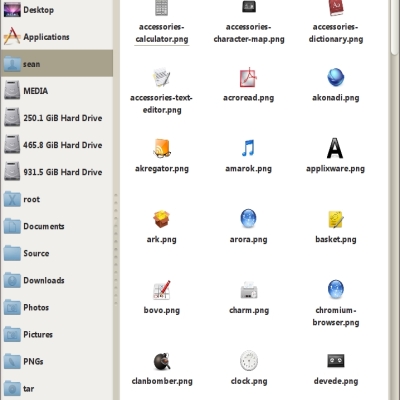The image size is (400, 400).
Task: Click the sidebar pane divider handle
Action: (x=116, y=248)
